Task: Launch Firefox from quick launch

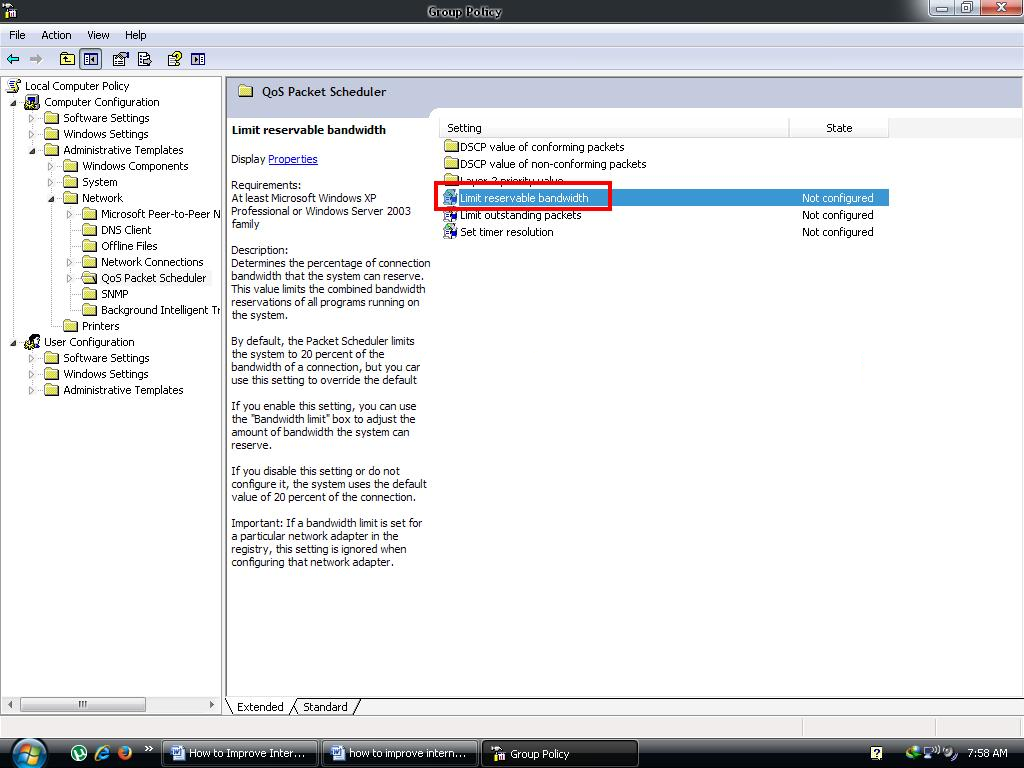Action: click(x=124, y=753)
